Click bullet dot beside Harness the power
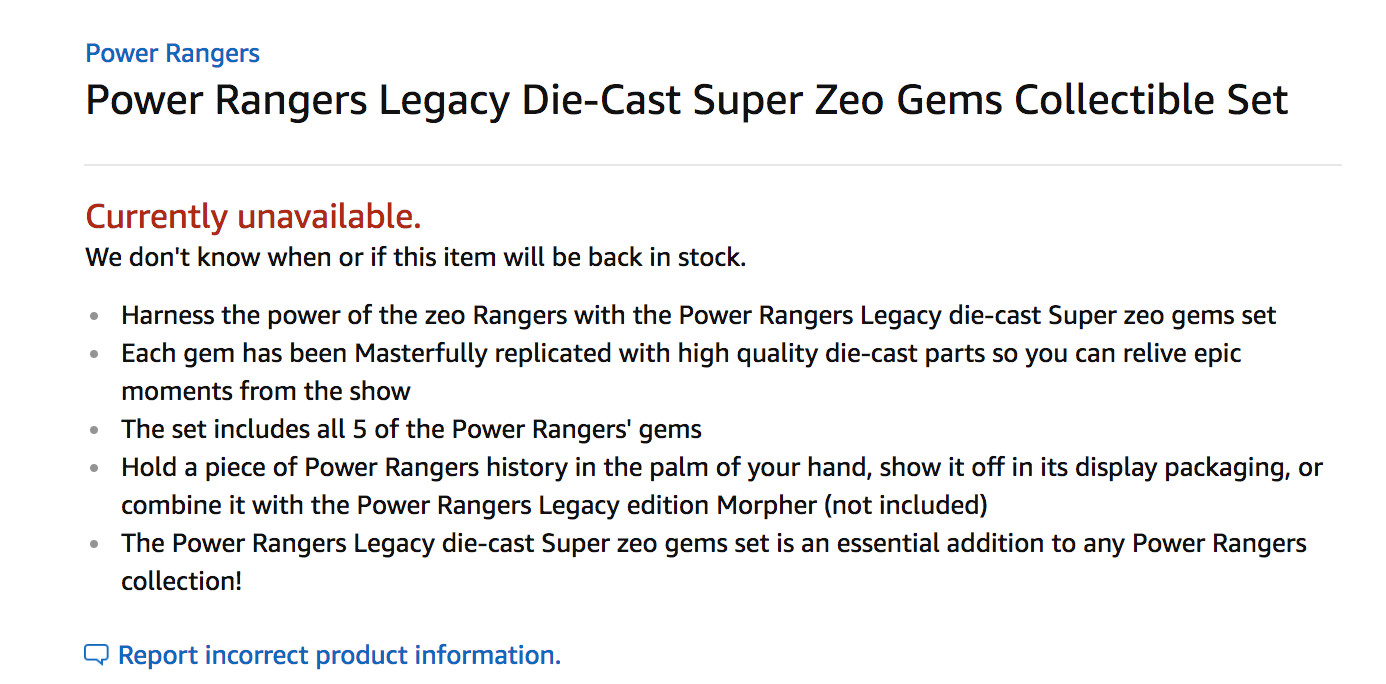 [x=94, y=317]
